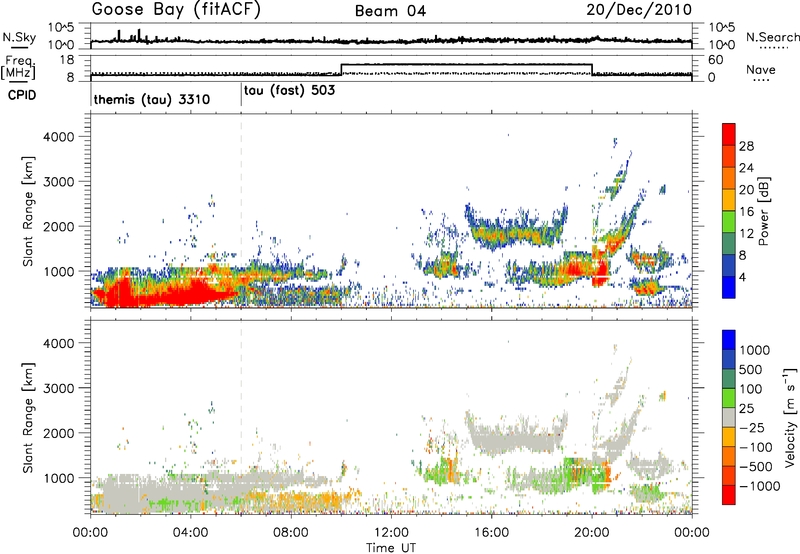This screenshot has width=800, height=554.
Task: Click the frequency step-up line in Freq panel
Action: pyautogui.click(x=341, y=69)
